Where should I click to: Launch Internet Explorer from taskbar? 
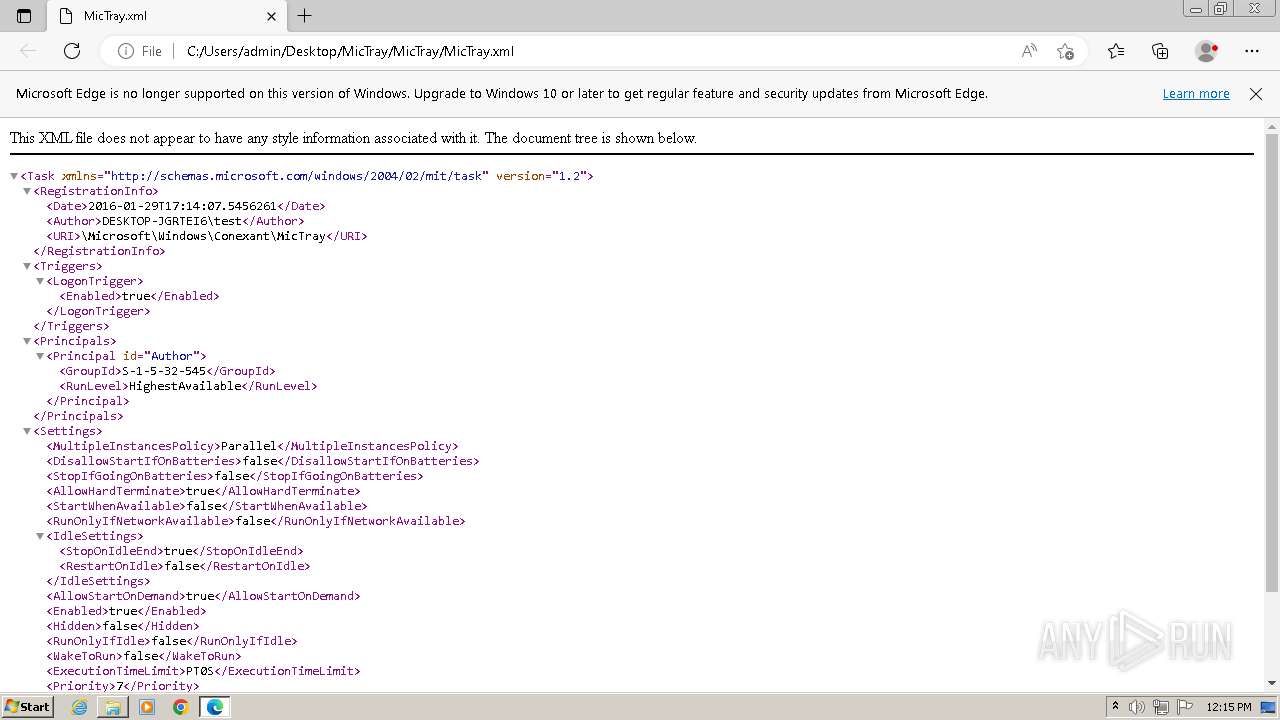[x=80, y=707]
